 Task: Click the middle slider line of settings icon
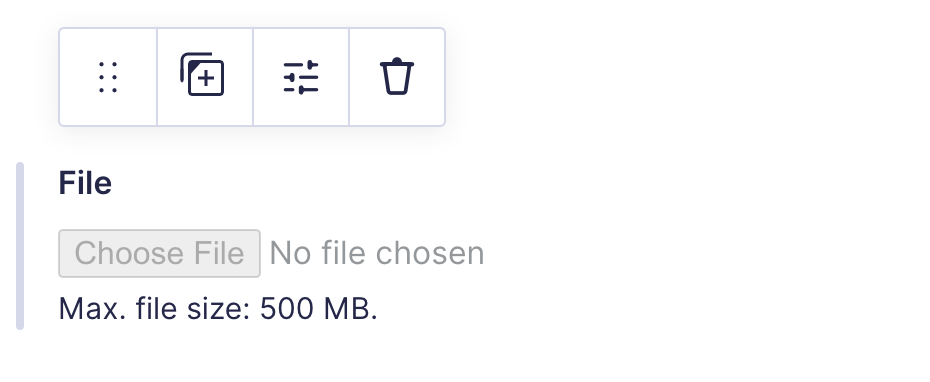301,77
